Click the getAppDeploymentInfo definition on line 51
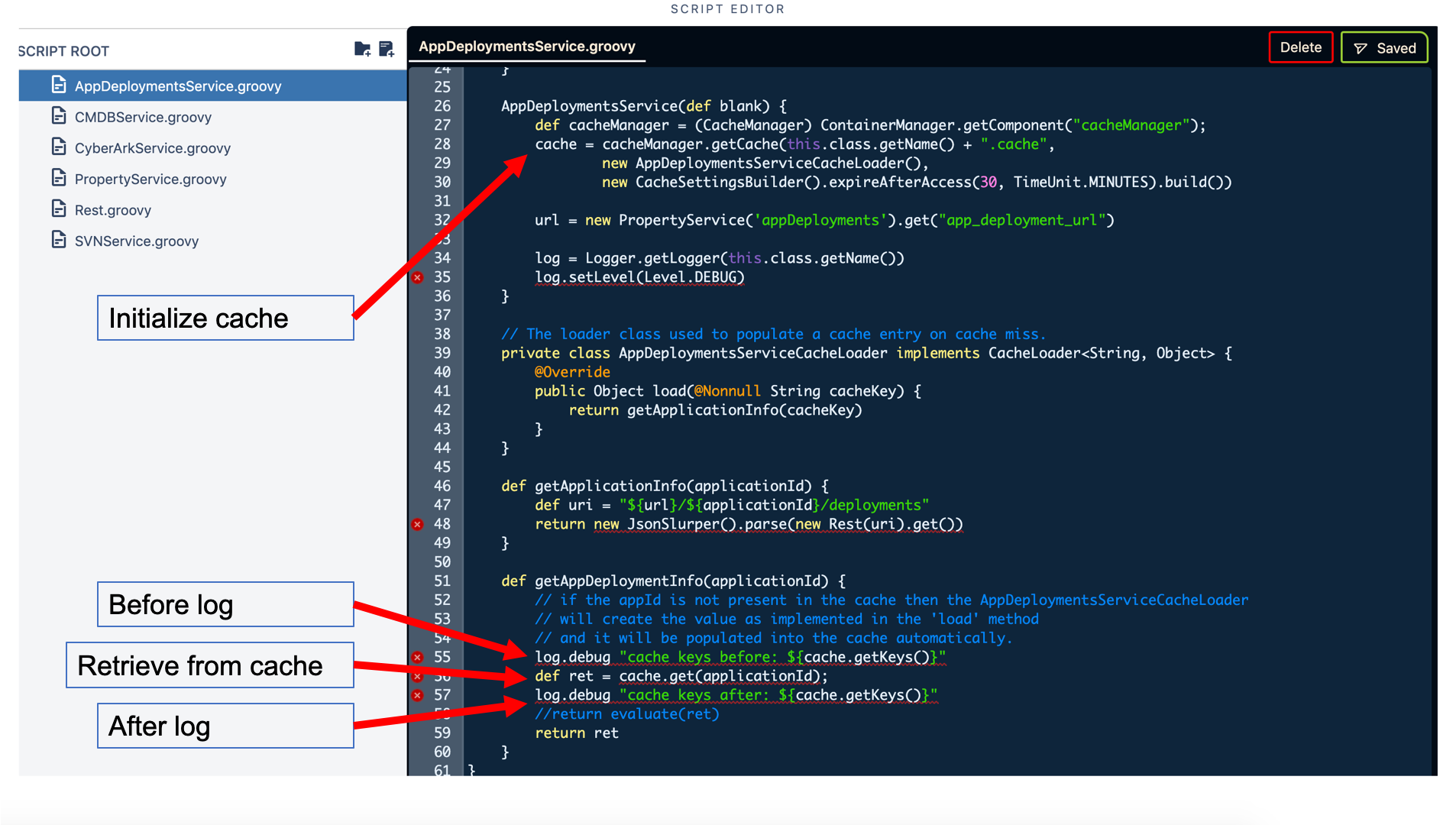 673,581
